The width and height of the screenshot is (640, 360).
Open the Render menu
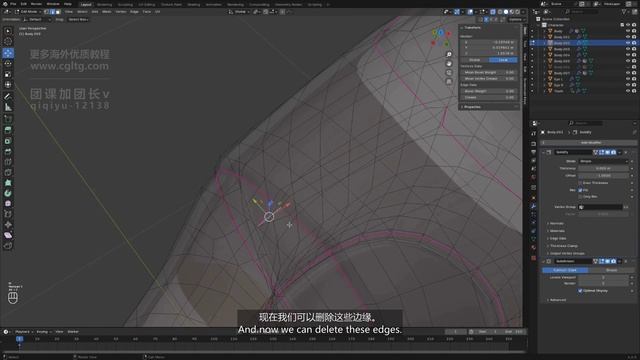point(36,4)
